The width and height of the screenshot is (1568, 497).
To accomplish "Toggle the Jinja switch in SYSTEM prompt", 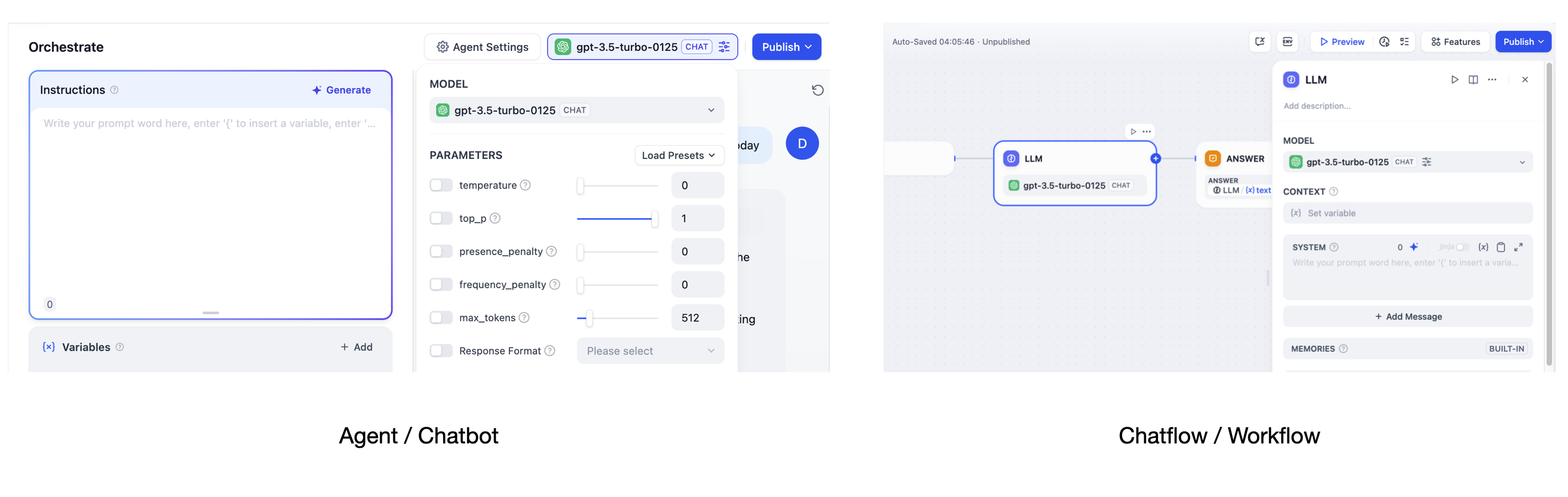I will coord(1462,247).
